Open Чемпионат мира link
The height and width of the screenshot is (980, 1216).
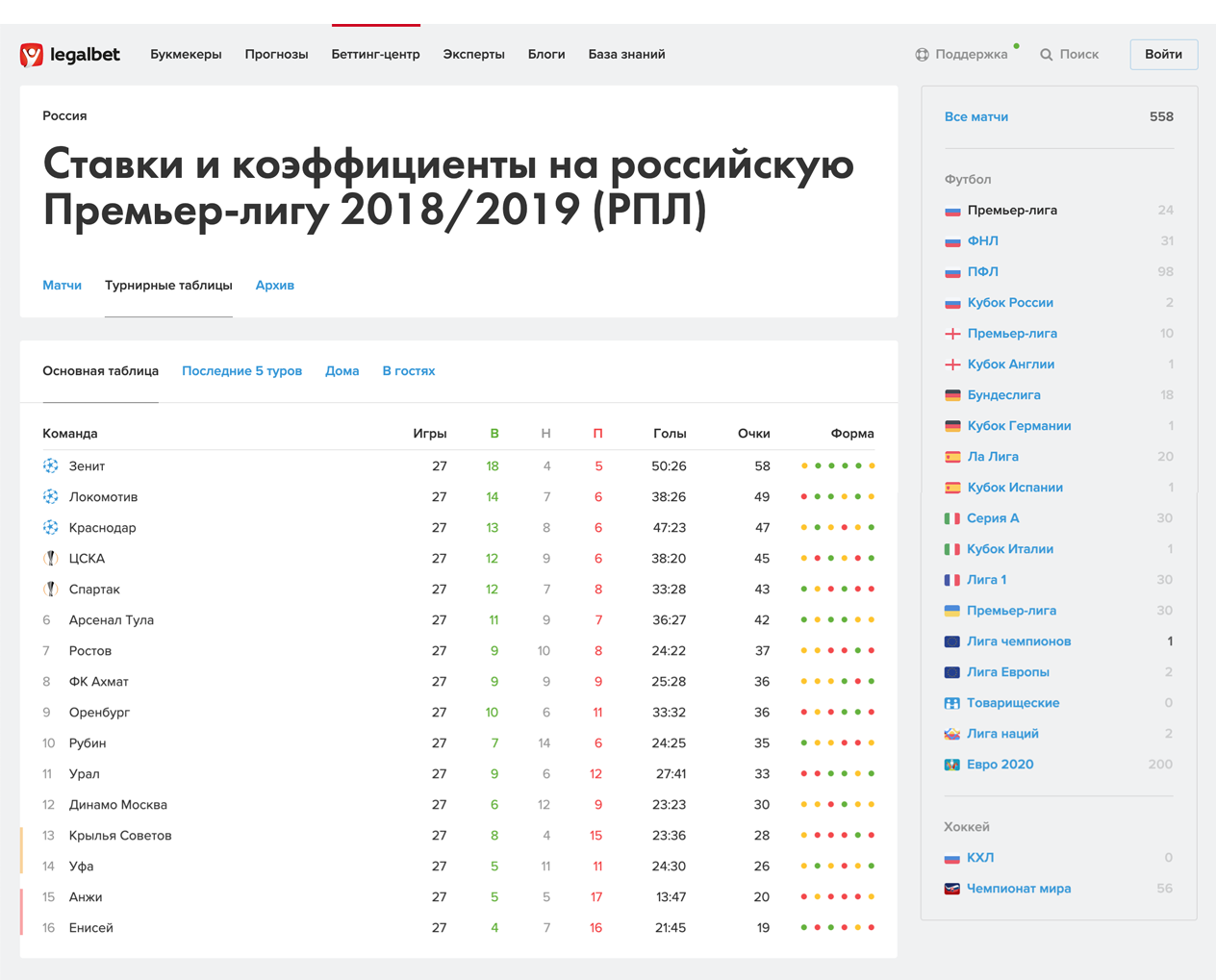pos(1018,889)
